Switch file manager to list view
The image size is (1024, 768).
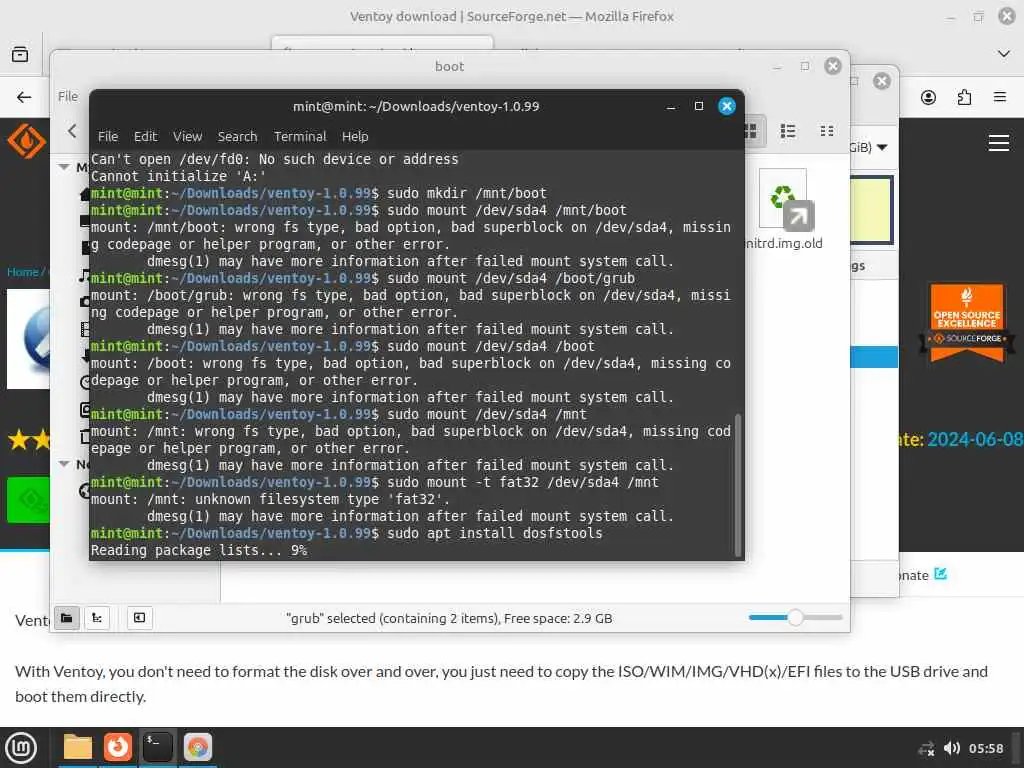(x=788, y=131)
